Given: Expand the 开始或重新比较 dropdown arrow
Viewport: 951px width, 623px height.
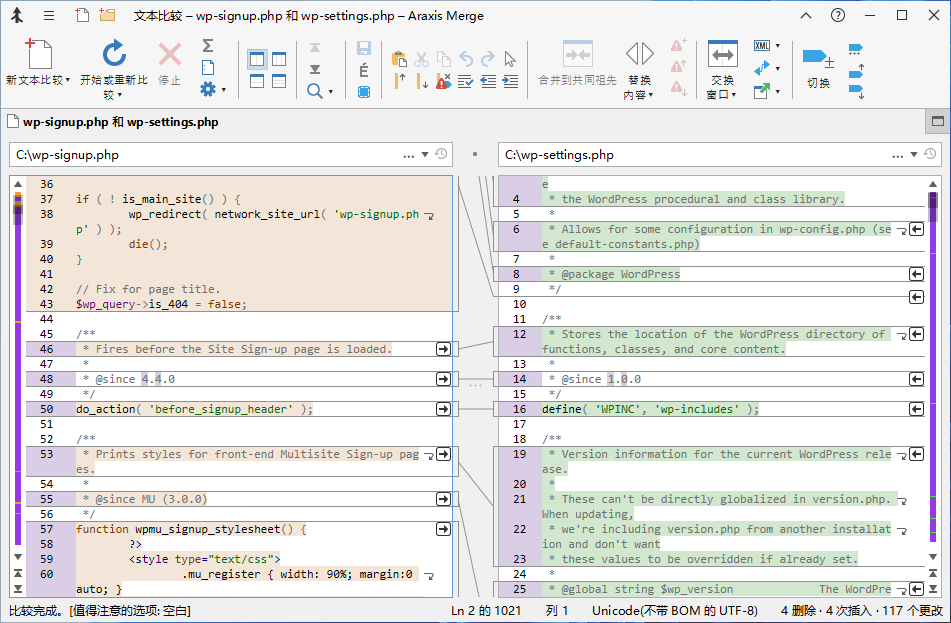Looking at the screenshot, I should click(x=119, y=95).
